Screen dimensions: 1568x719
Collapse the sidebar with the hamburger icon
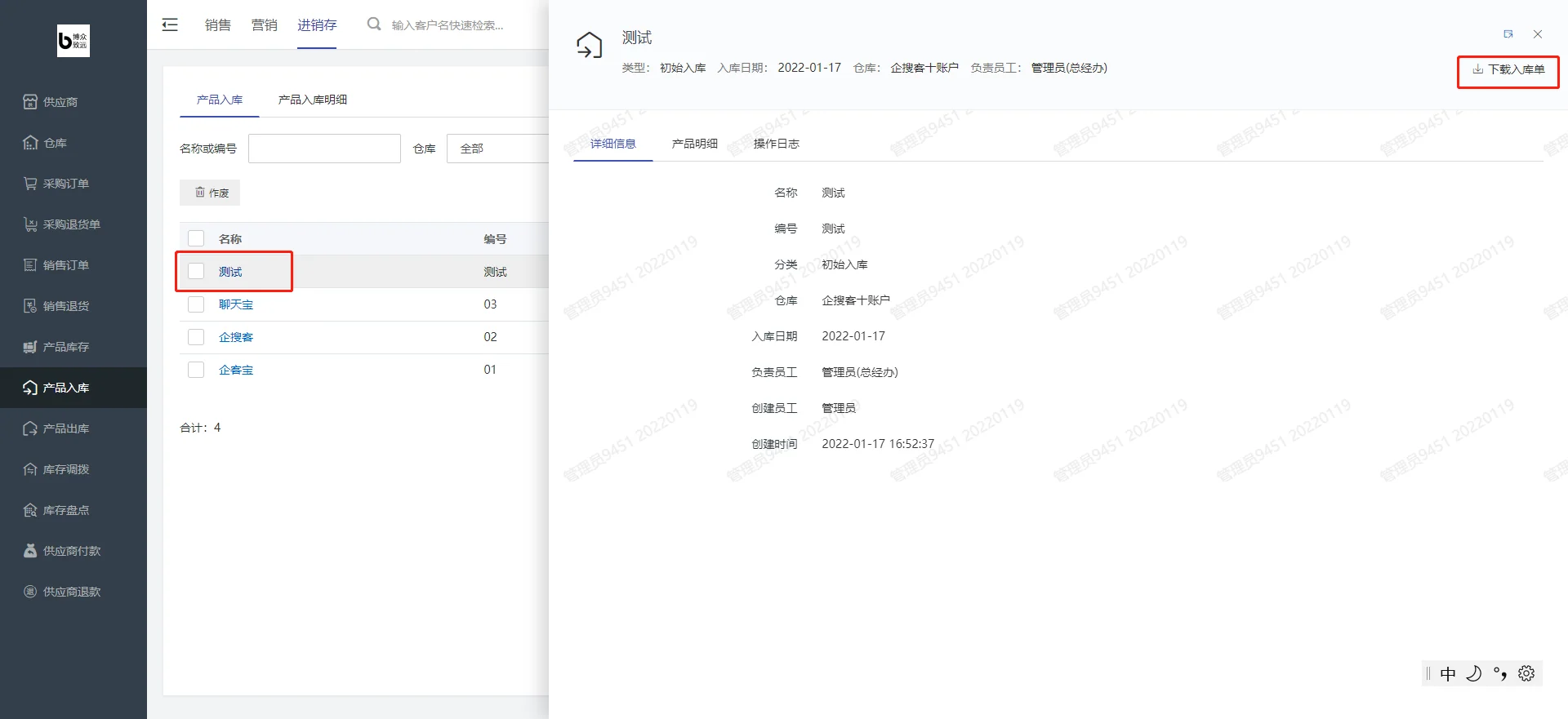[170, 25]
